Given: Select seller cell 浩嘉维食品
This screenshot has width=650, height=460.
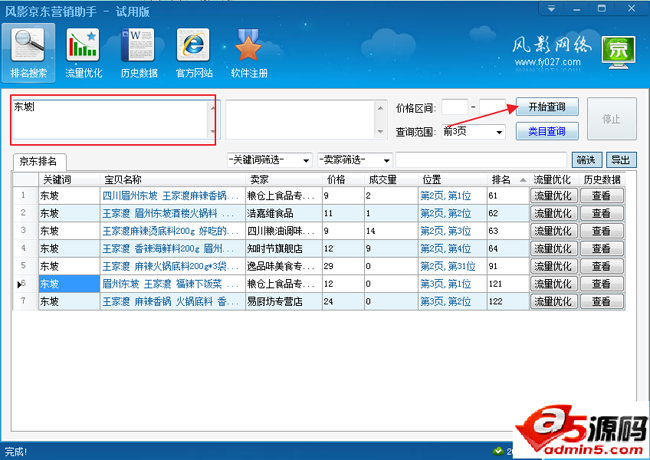Looking at the screenshot, I should [284, 213].
